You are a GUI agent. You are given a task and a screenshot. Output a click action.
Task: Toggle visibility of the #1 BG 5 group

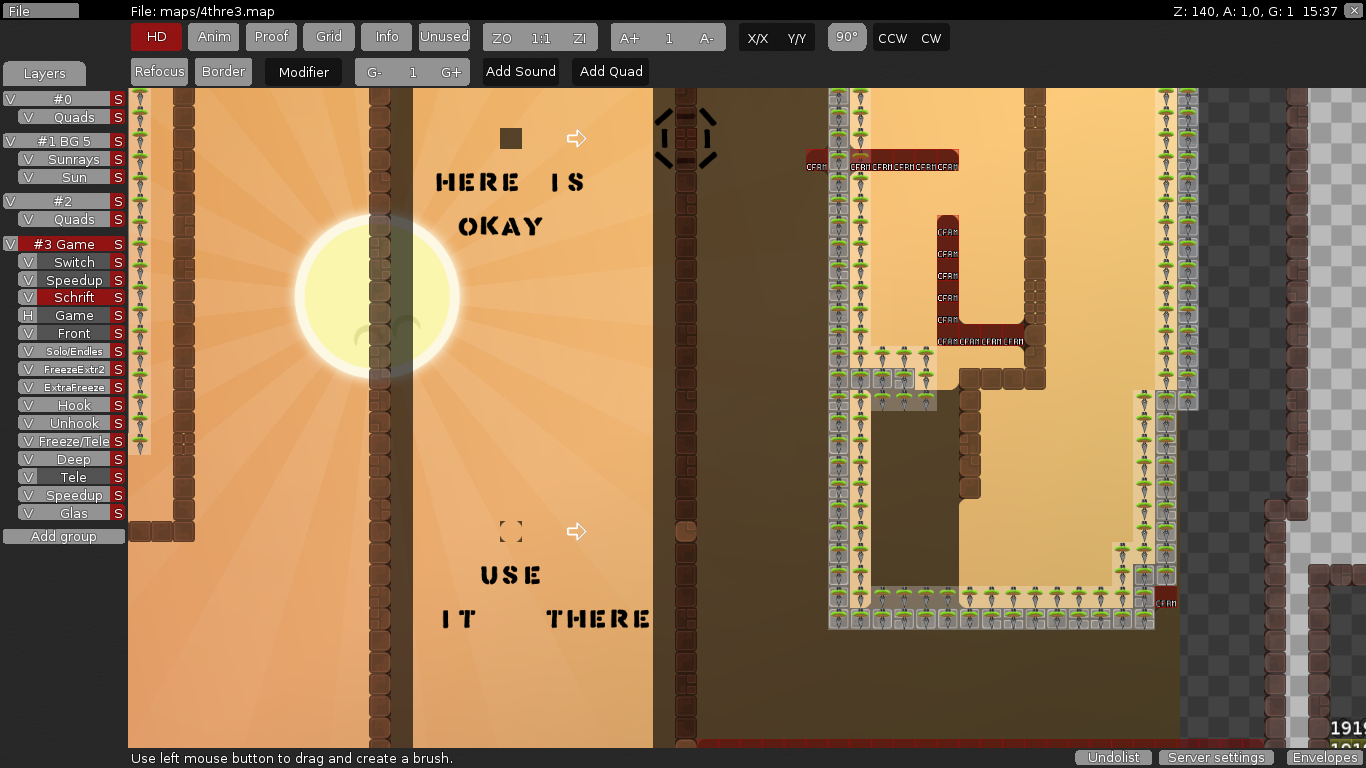click(x=10, y=142)
